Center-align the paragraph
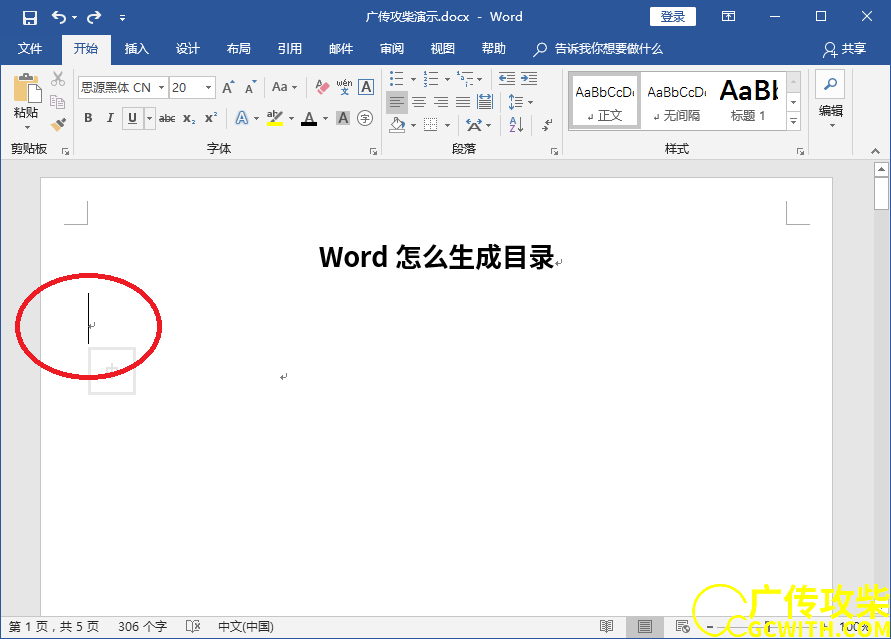The height and width of the screenshot is (639, 891). (419, 102)
